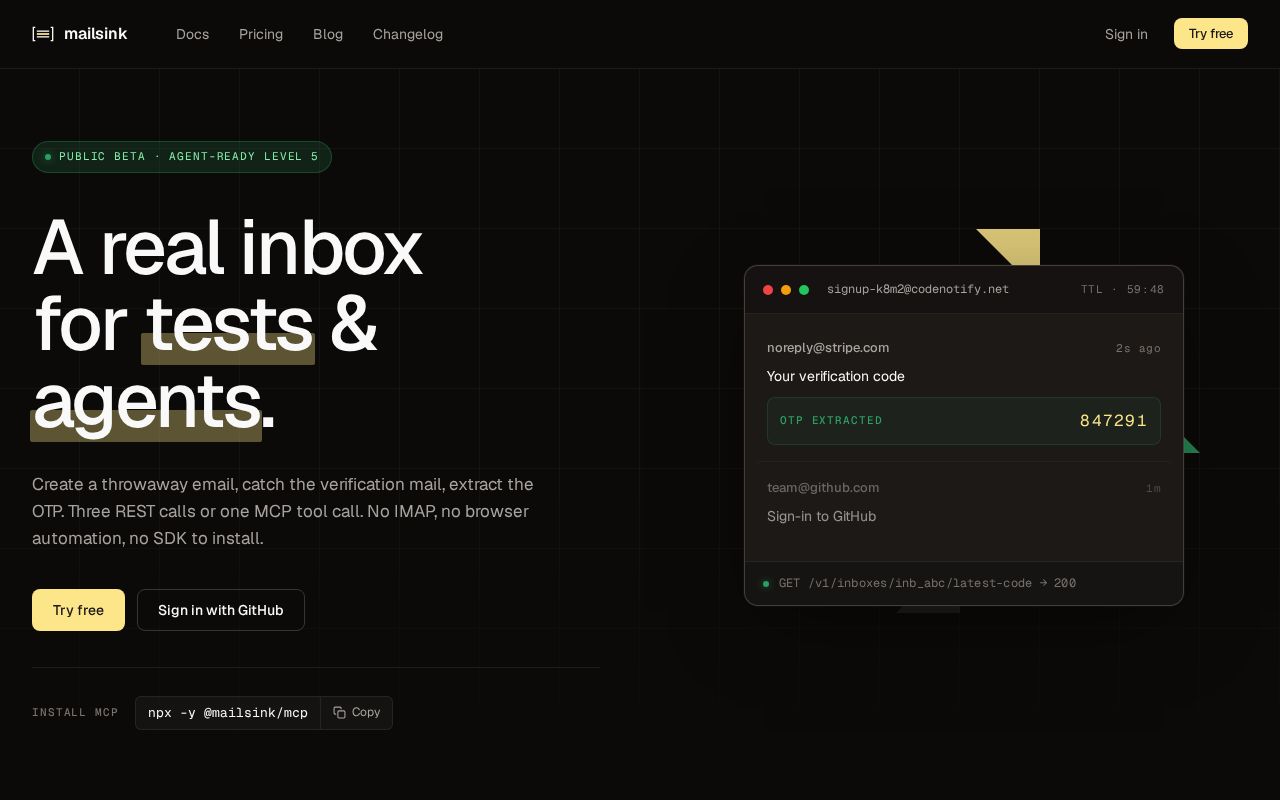This screenshot has height=800, width=1280.
Task: Open the Sign-in to GitHub email subject
Action: (x=821, y=517)
